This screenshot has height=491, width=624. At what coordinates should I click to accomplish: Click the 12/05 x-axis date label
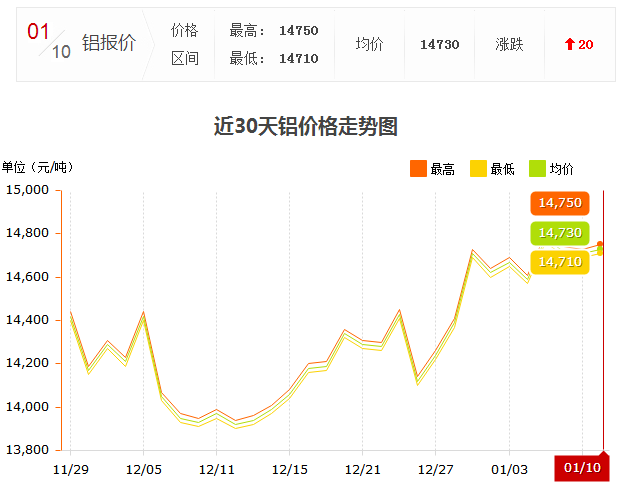(143, 467)
